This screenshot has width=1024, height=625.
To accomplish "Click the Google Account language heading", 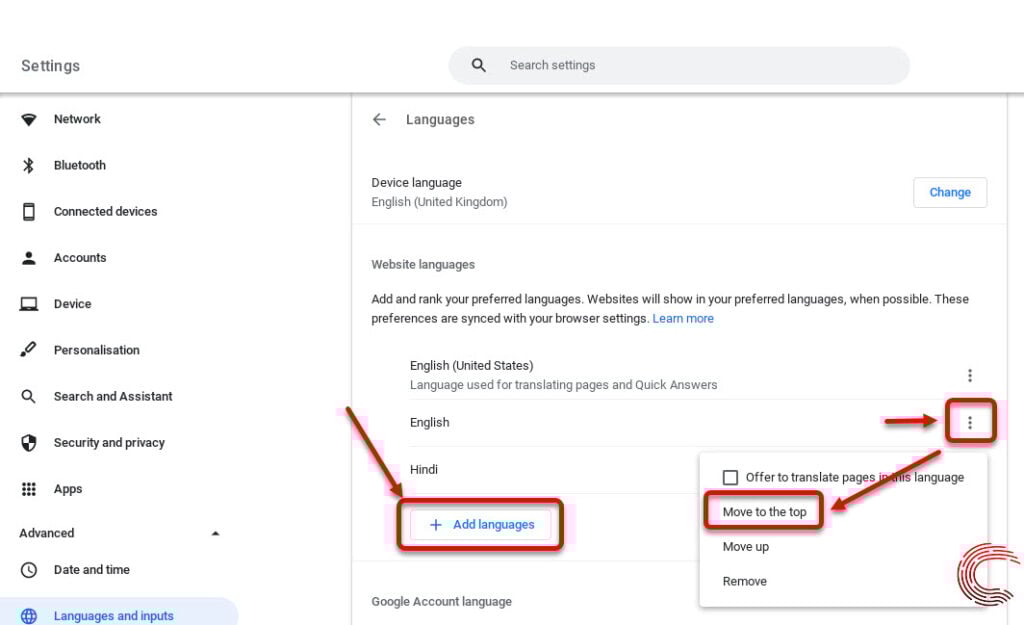I will [x=441, y=601].
